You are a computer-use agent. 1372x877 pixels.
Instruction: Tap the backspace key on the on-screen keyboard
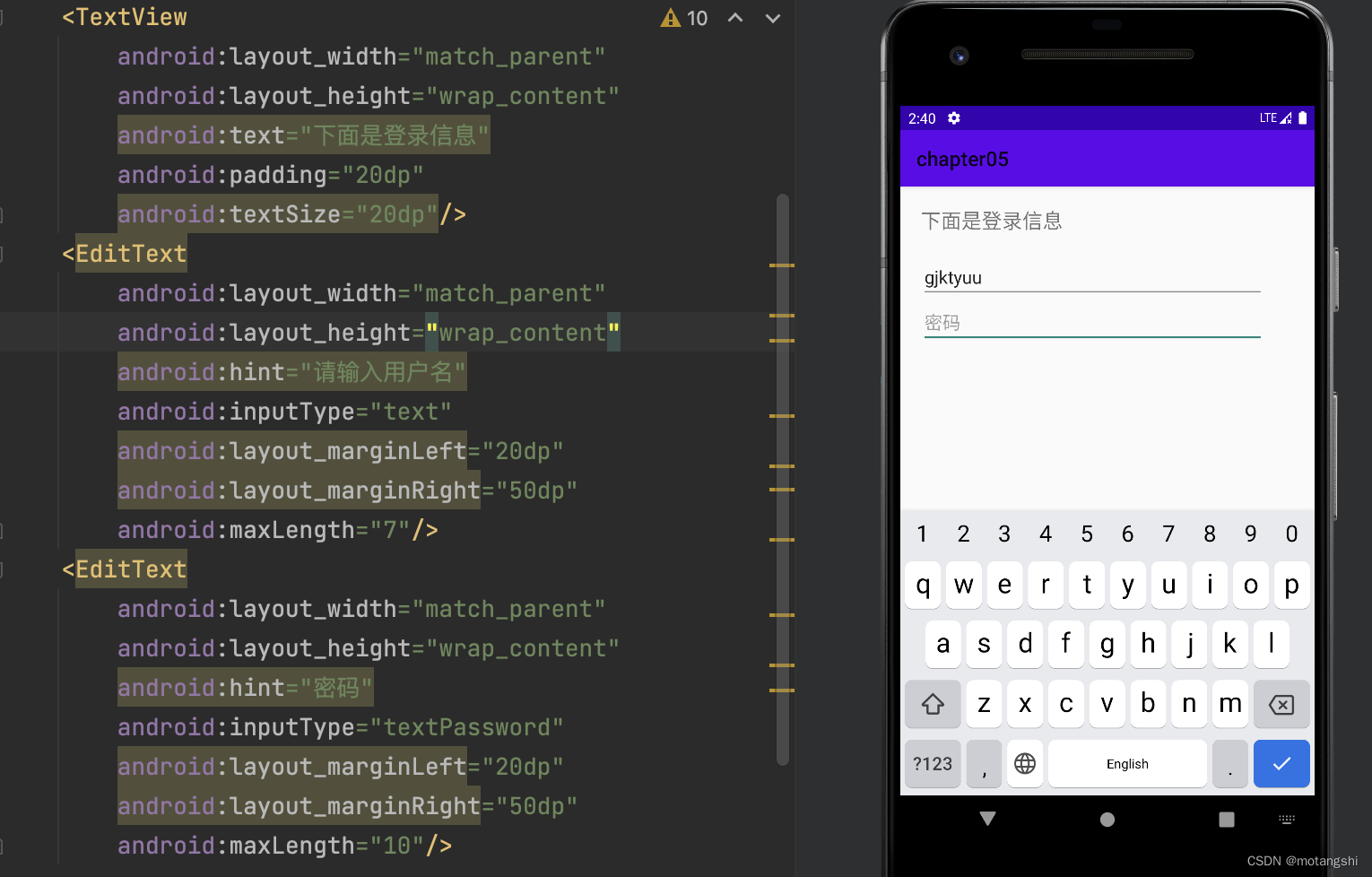pyautogui.click(x=1281, y=704)
